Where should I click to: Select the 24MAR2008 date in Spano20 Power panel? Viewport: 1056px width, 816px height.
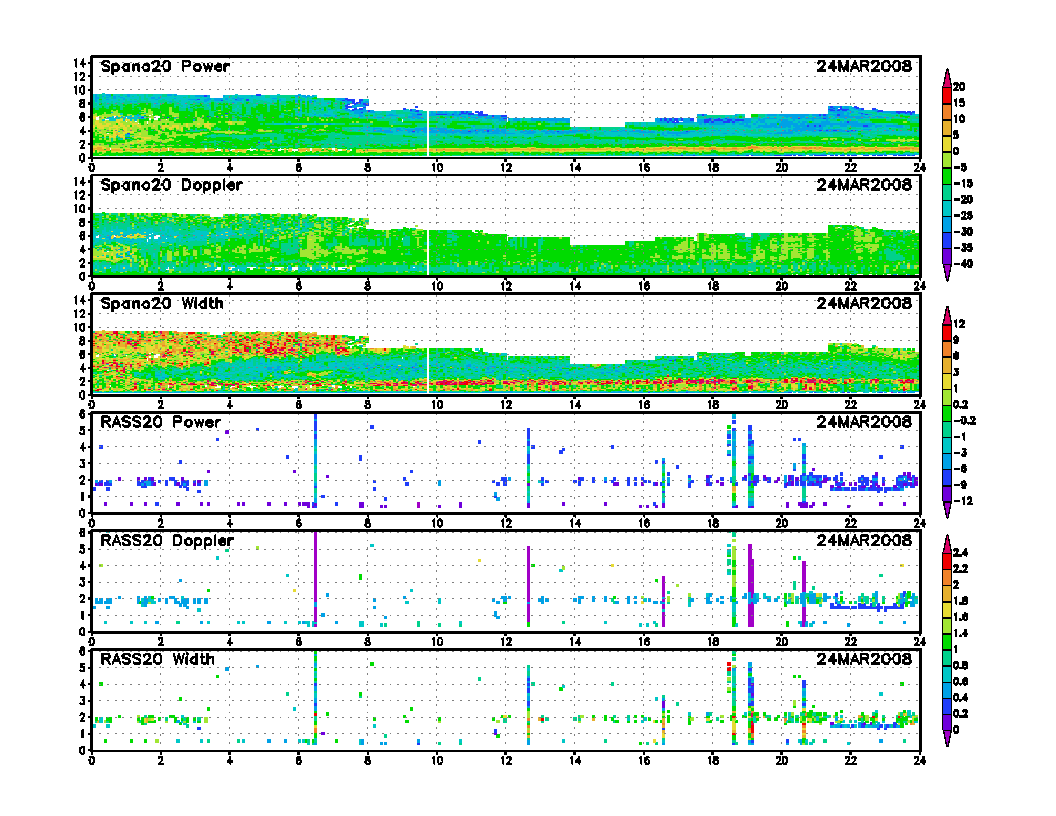pos(864,67)
